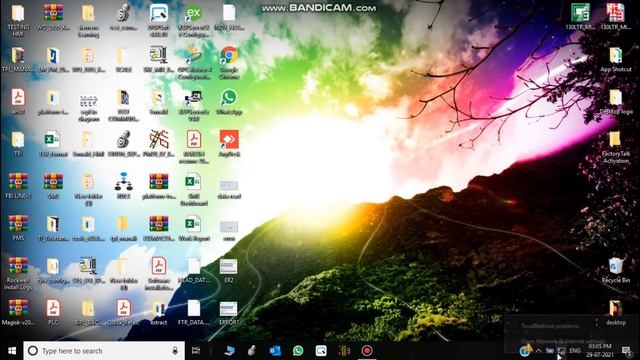
Task: Open WhatsApp from the taskbar
Action: [x=298, y=351]
